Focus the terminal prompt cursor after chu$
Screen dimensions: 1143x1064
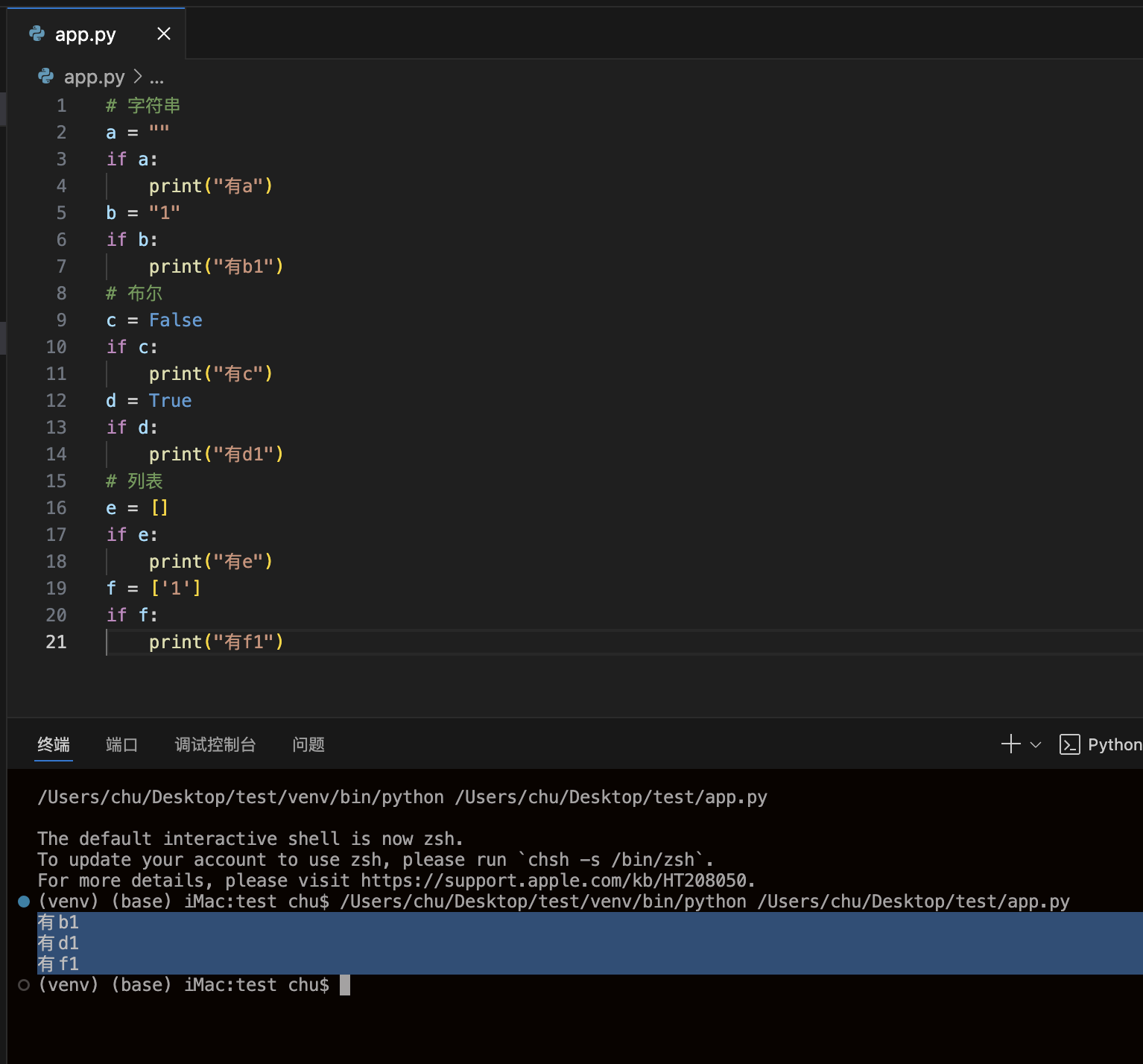click(345, 985)
